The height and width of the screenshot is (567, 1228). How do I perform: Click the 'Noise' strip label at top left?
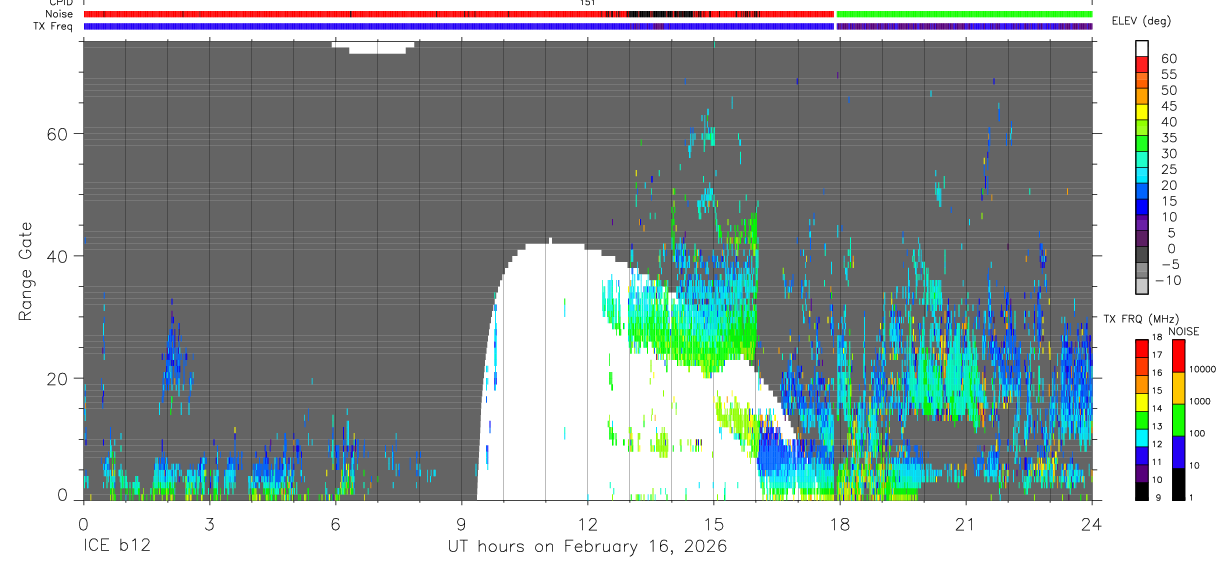[x=59, y=14]
